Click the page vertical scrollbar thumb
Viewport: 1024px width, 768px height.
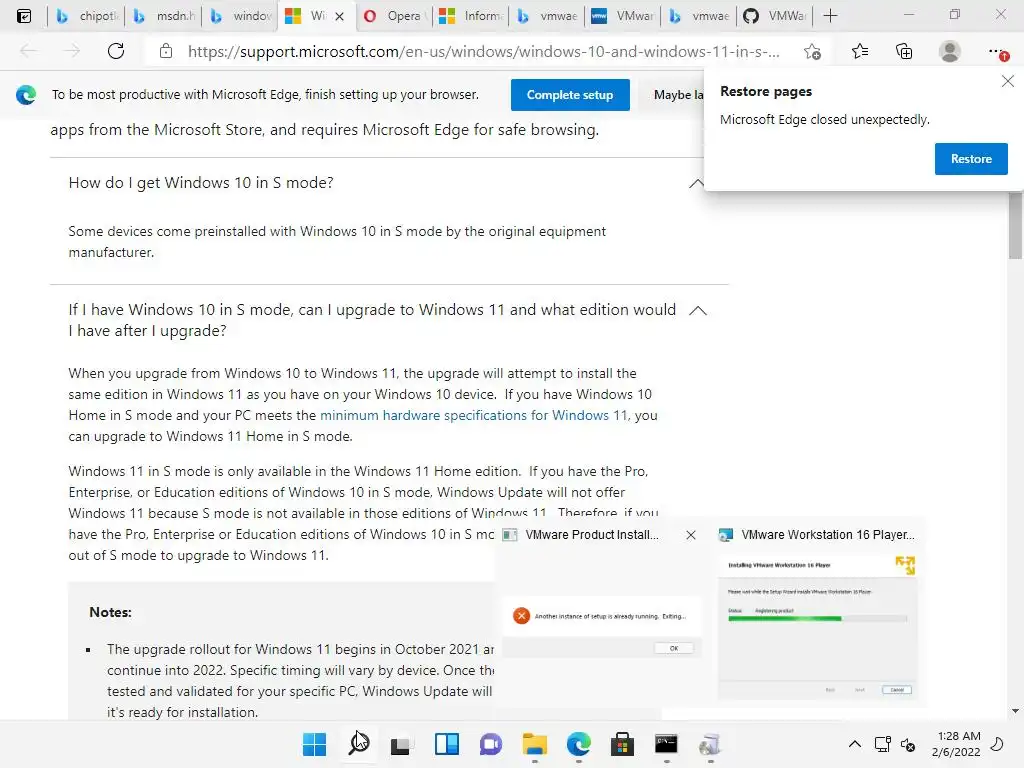[x=1015, y=225]
